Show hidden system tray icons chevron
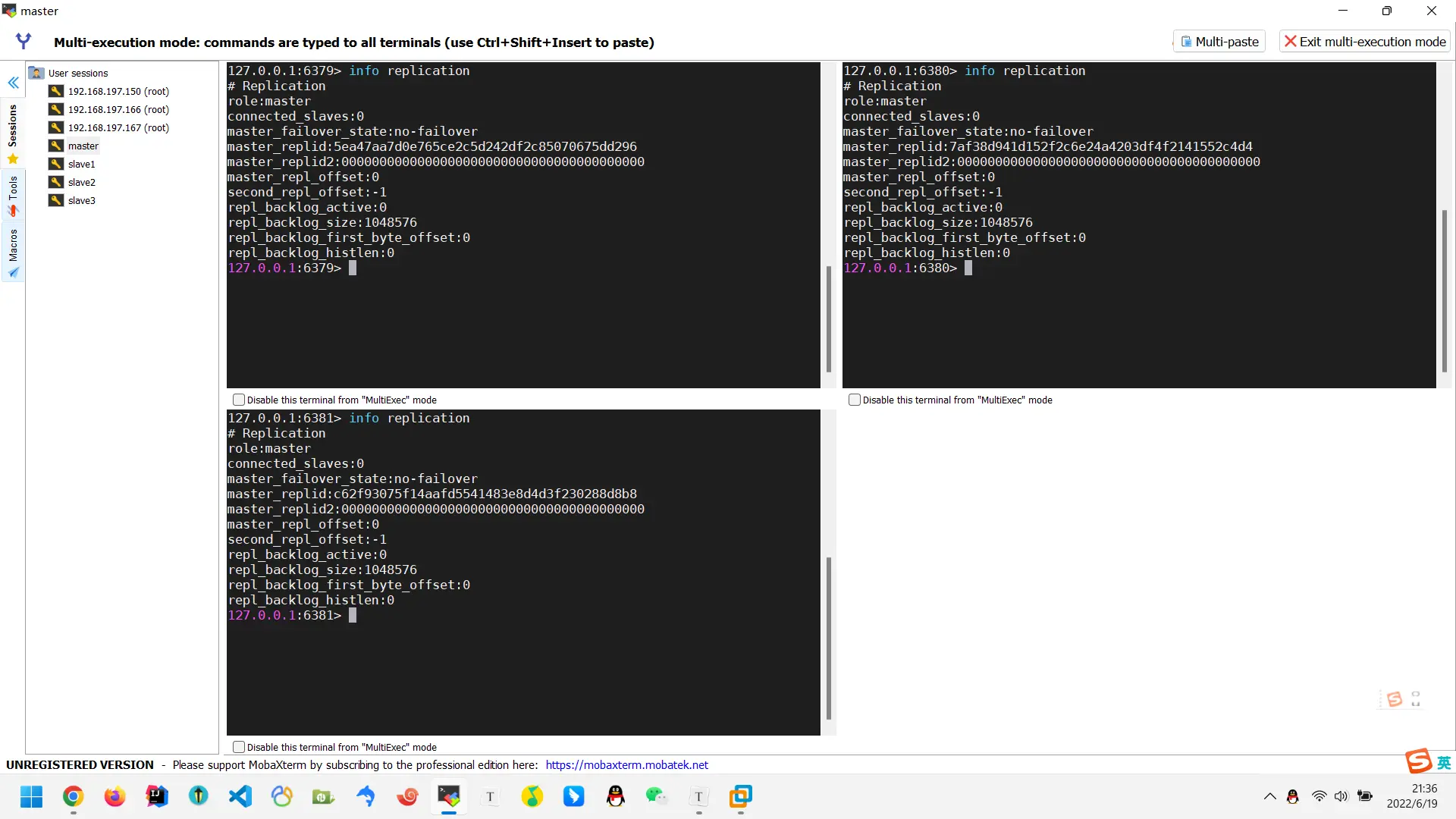Image resolution: width=1456 pixels, height=819 pixels. tap(1269, 796)
